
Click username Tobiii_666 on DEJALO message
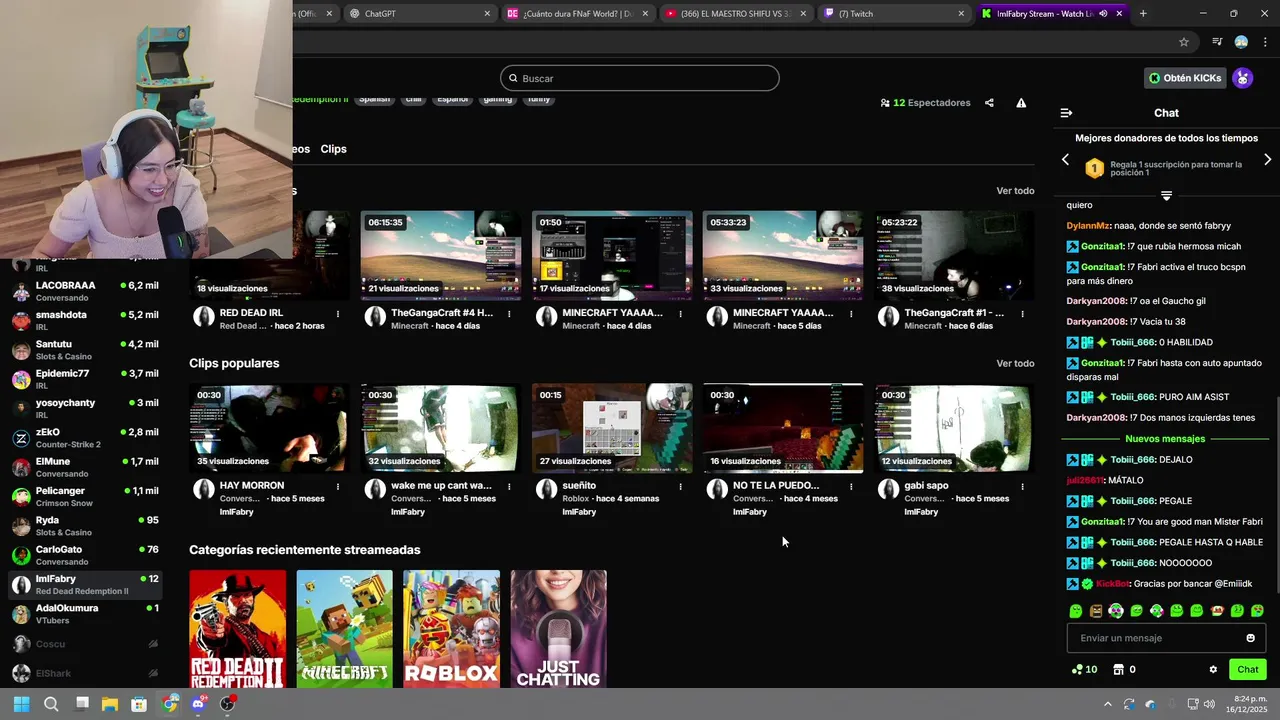pyautogui.click(x=1133, y=460)
